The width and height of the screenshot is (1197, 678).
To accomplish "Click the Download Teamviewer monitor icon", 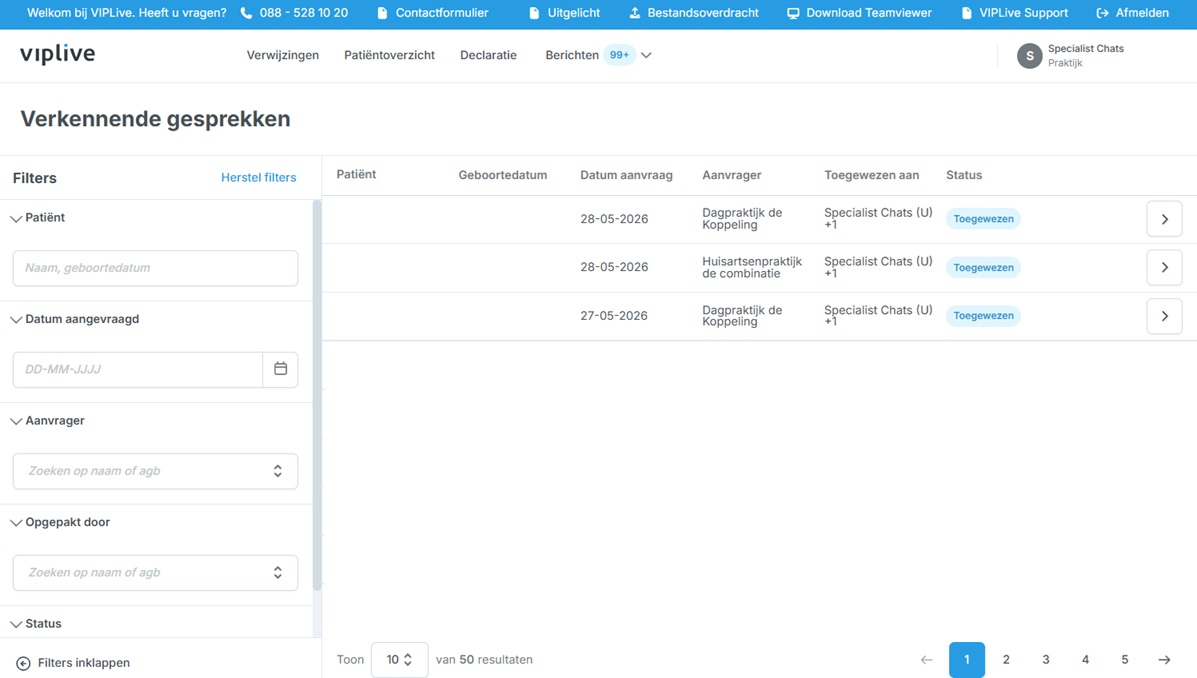I will [x=793, y=13].
